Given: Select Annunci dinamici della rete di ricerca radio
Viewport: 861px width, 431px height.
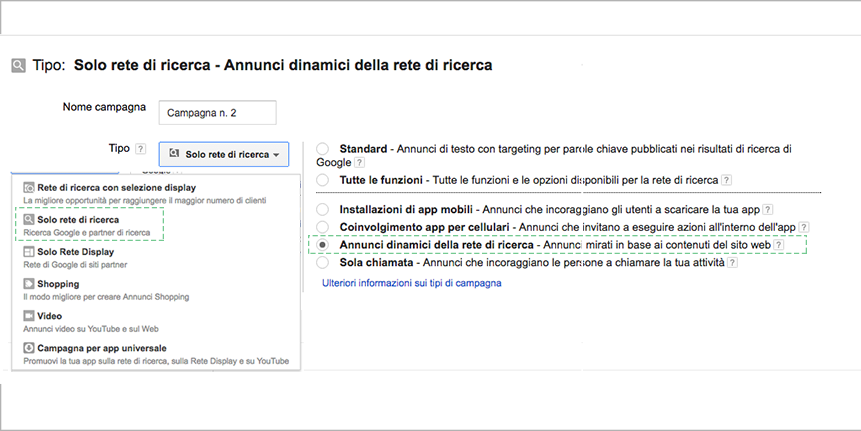Looking at the screenshot, I should pyautogui.click(x=322, y=245).
